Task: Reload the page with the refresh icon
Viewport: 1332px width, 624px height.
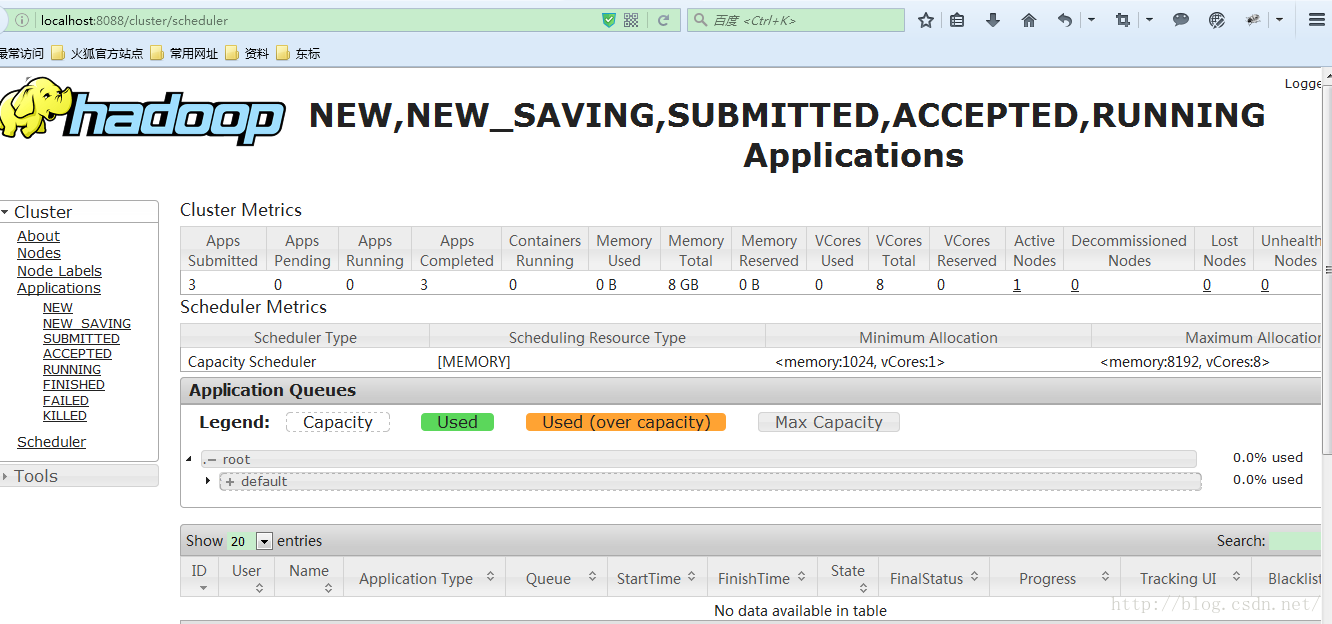Action: (663, 20)
